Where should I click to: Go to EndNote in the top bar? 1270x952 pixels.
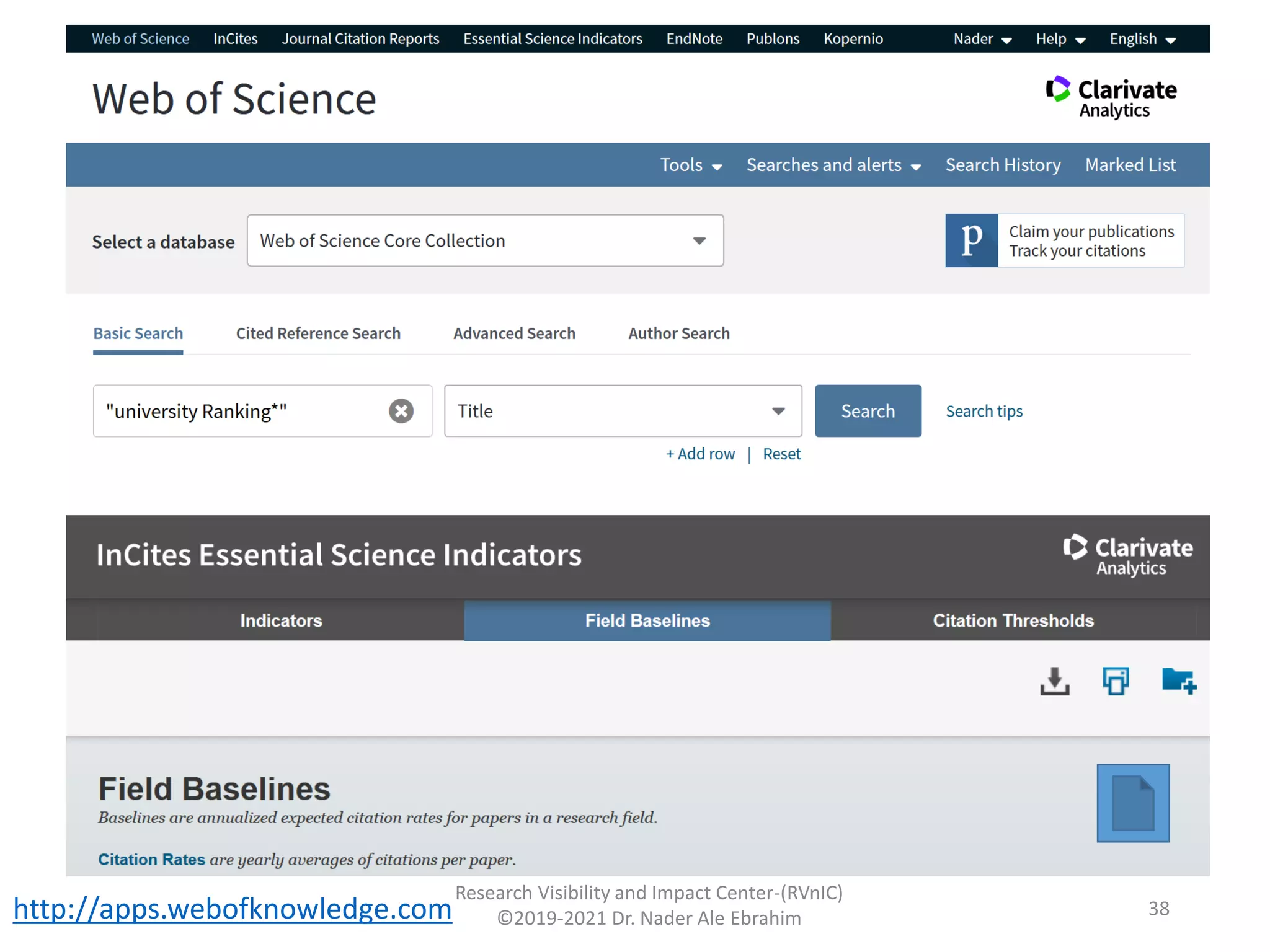(x=694, y=39)
